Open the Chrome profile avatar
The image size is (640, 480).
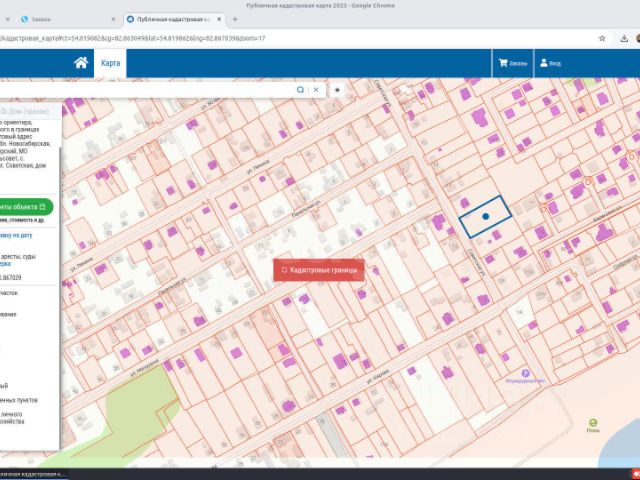(x=638, y=38)
